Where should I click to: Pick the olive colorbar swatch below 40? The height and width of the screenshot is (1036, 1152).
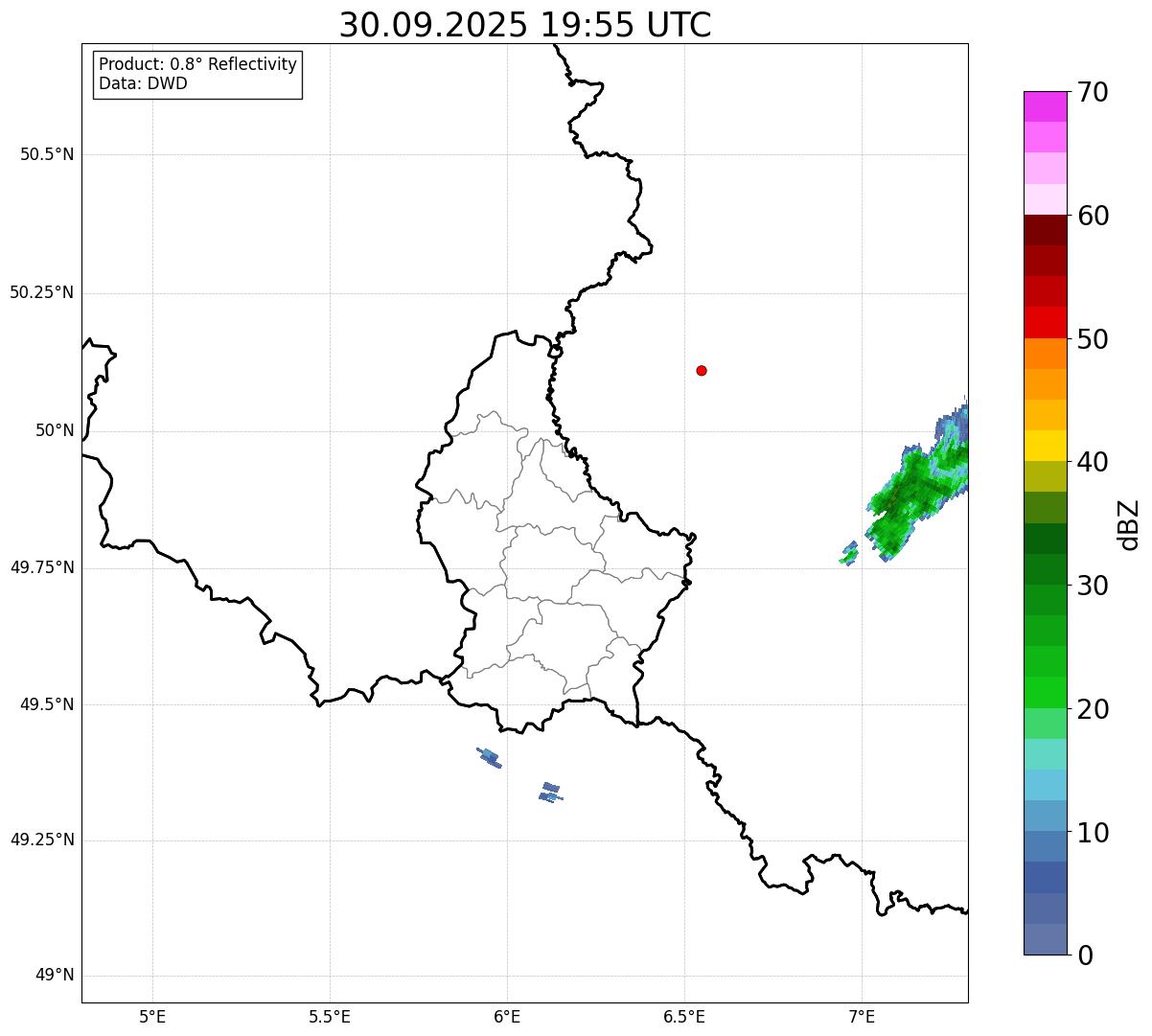tap(1046, 476)
